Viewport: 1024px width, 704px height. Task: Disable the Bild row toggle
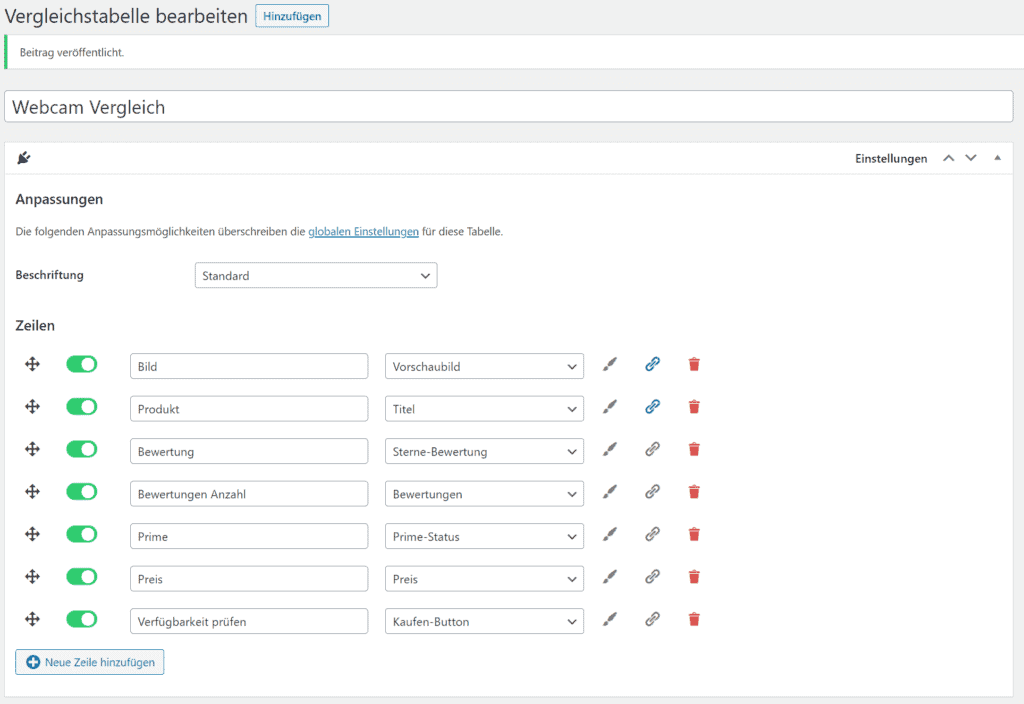(x=82, y=364)
